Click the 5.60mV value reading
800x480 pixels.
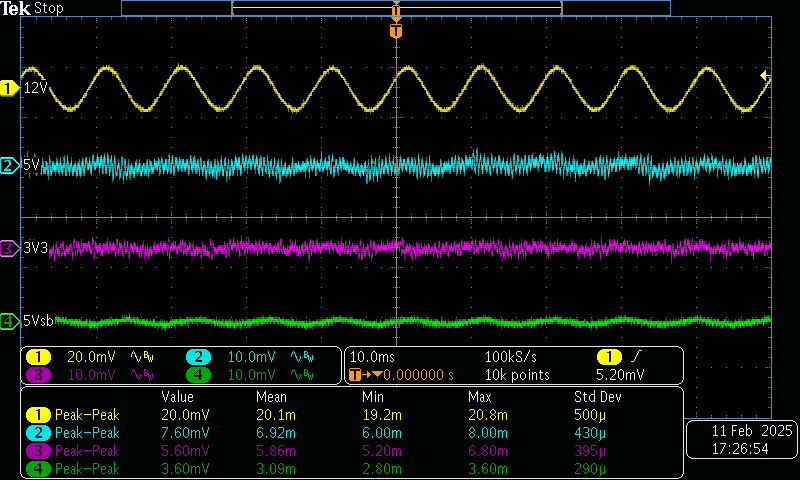pyautogui.click(x=185, y=451)
